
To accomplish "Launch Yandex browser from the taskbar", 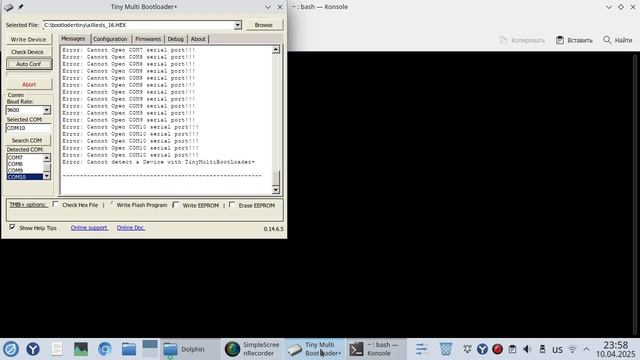I will coord(33,349).
